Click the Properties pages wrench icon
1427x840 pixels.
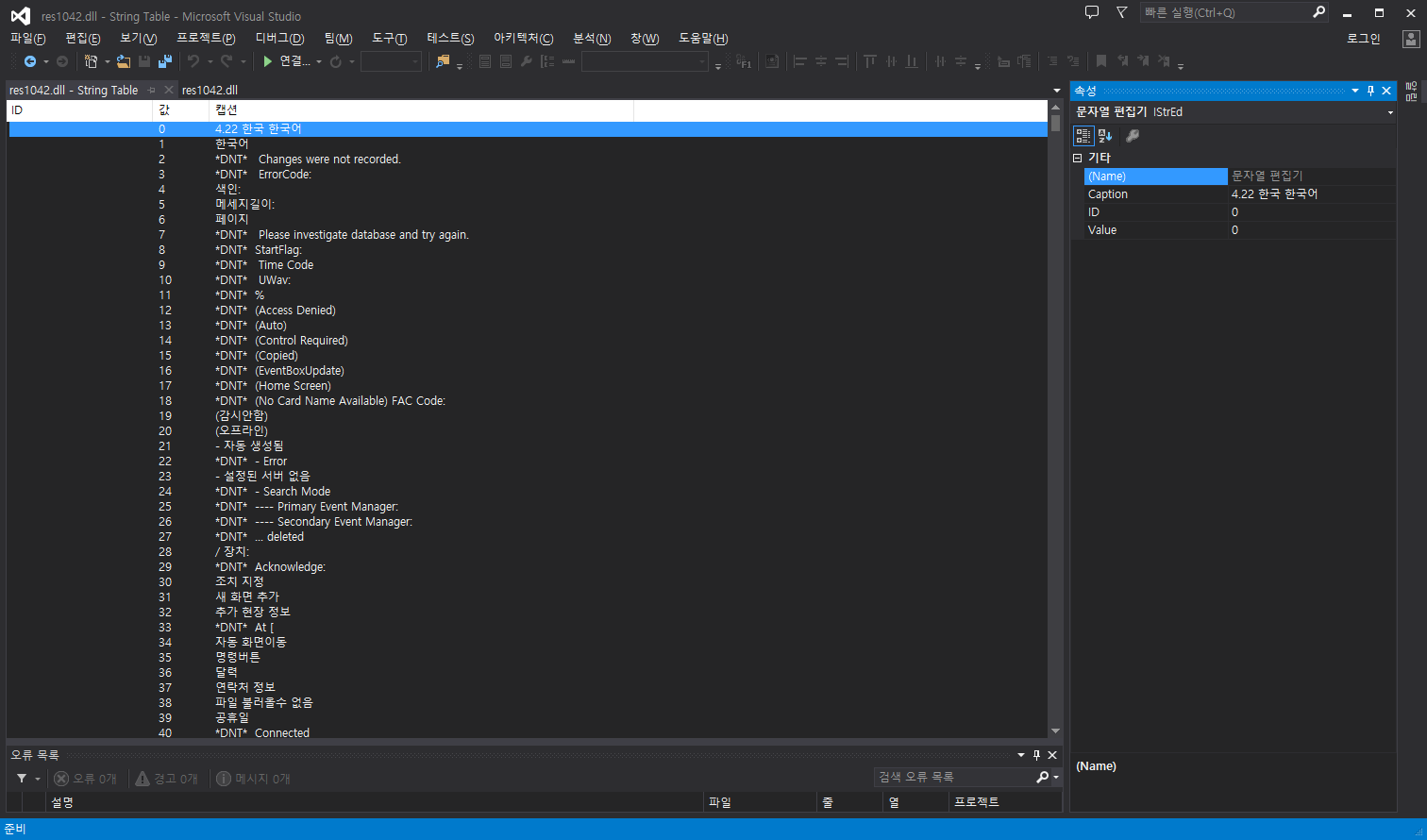coord(1133,135)
